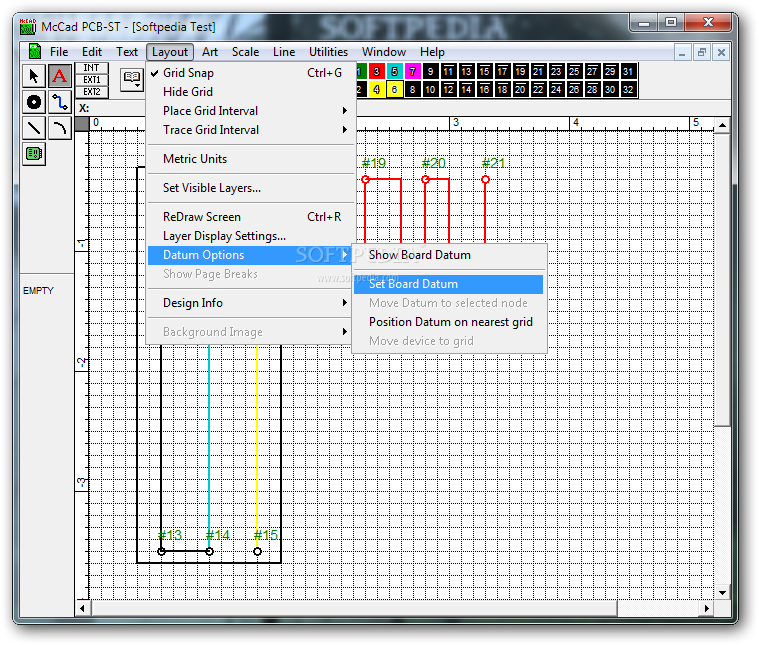
Task: Expand Place Grid Interval submenu
Action: pos(250,111)
